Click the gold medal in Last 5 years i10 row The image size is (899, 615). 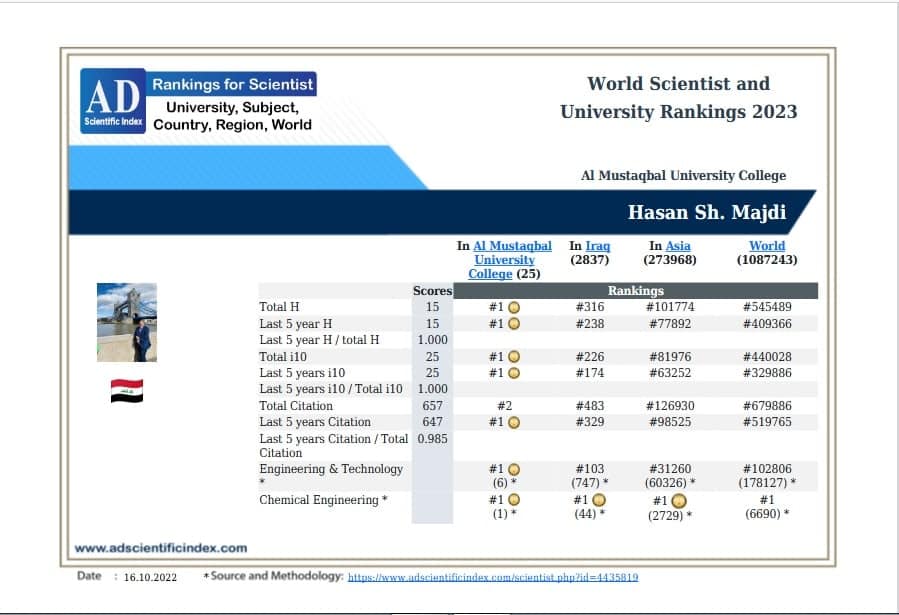(514, 373)
